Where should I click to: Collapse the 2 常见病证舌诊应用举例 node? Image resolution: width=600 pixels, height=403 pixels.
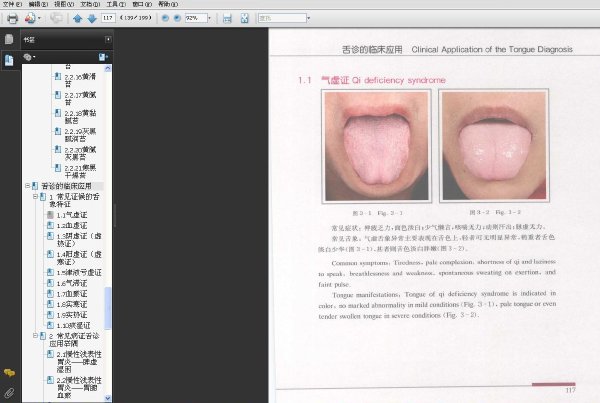click(35, 335)
